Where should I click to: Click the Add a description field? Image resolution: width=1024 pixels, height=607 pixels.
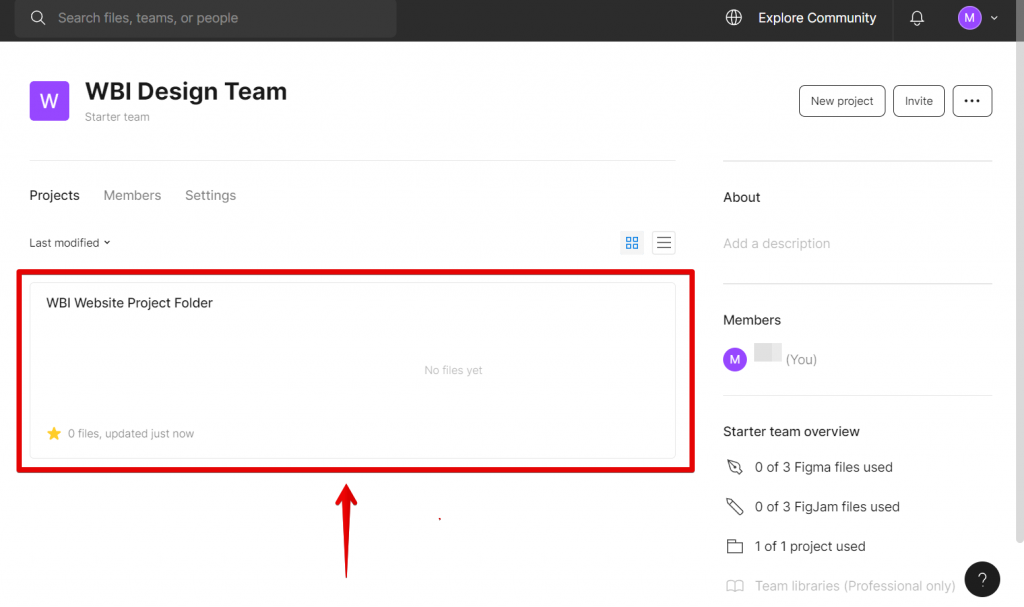(777, 243)
